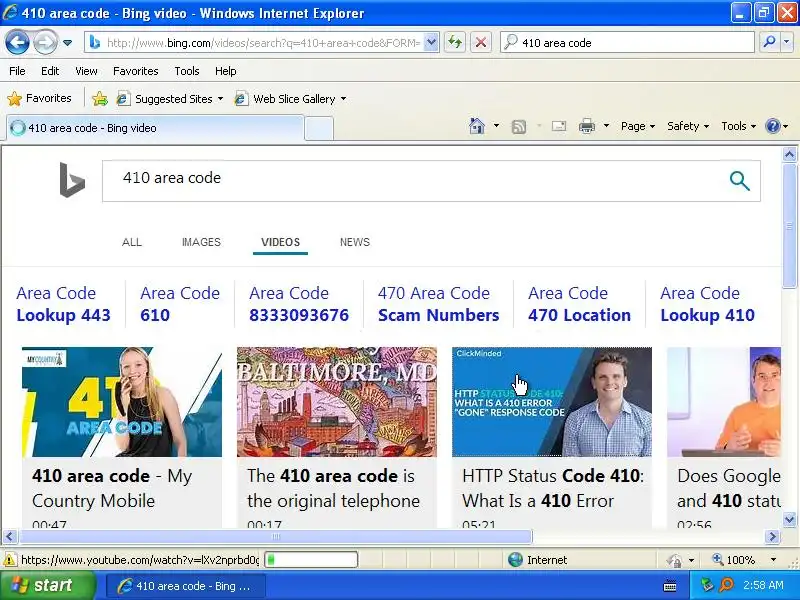
Task: Click 'The 410 area code is the original' title
Action: pyautogui.click(x=333, y=488)
